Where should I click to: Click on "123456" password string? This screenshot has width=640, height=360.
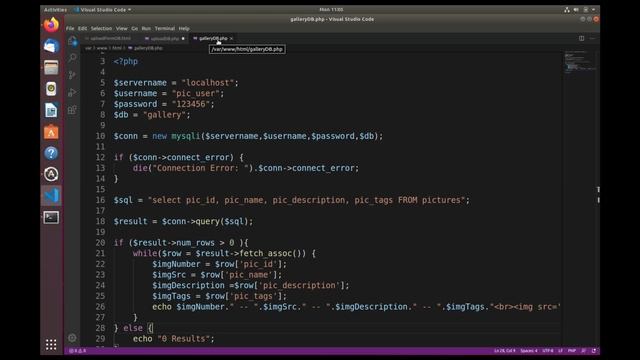tap(191, 104)
